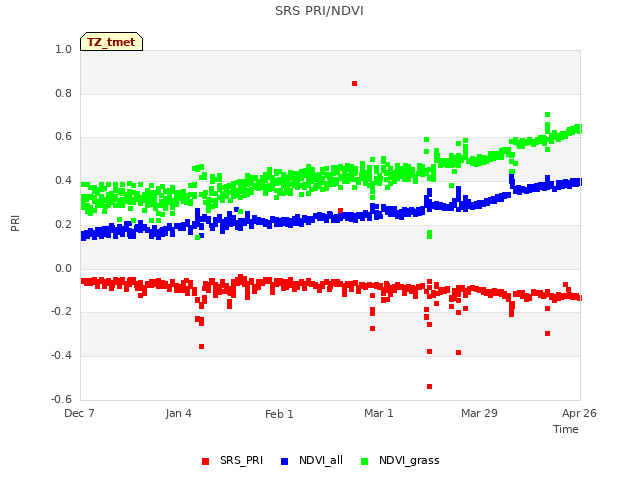Click the 0.4 y-axis tick label
Viewport: 640px width, 480px height.
click(x=63, y=180)
